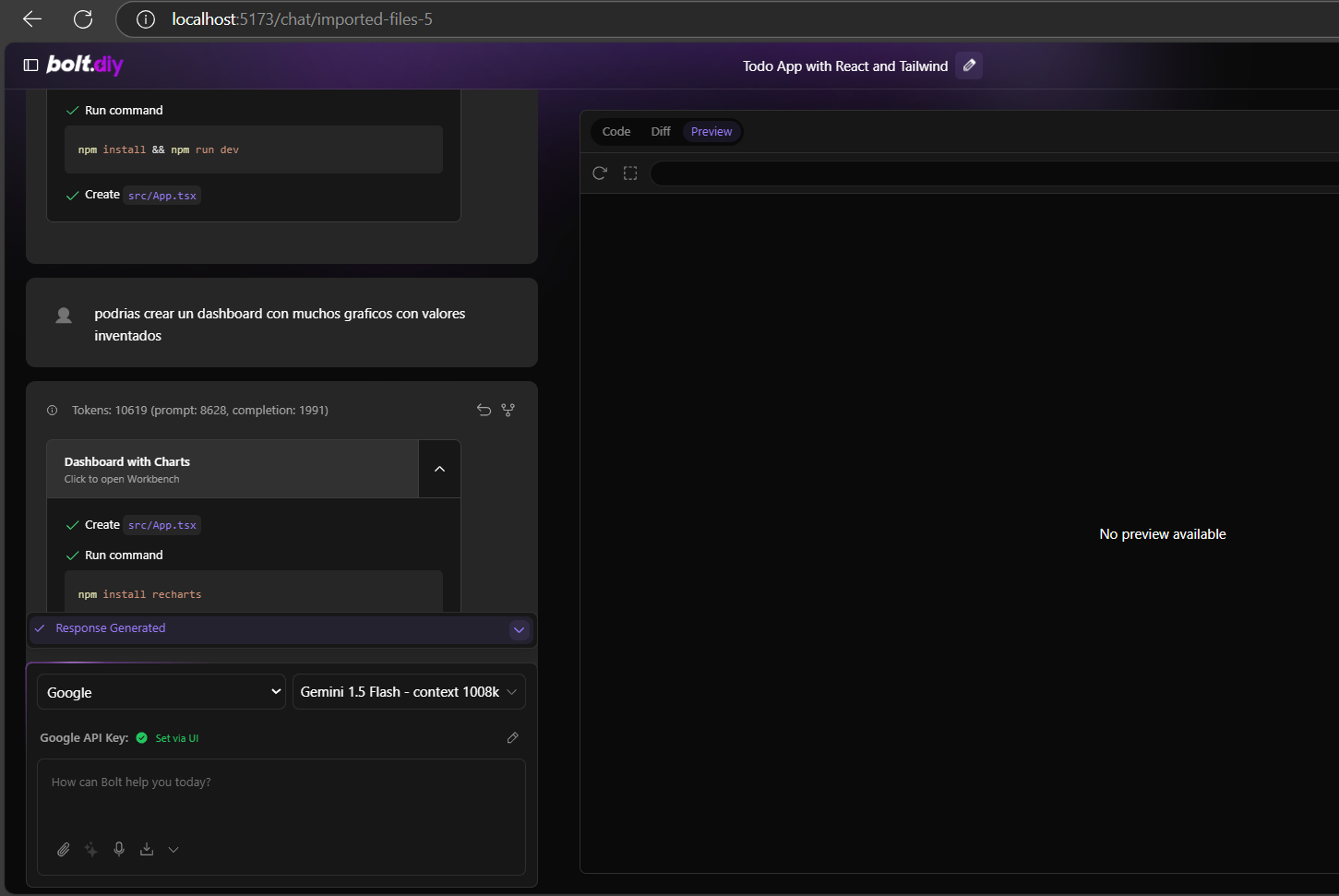
Task: Reload the preview with the refresh icon
Action: point(600,173)
